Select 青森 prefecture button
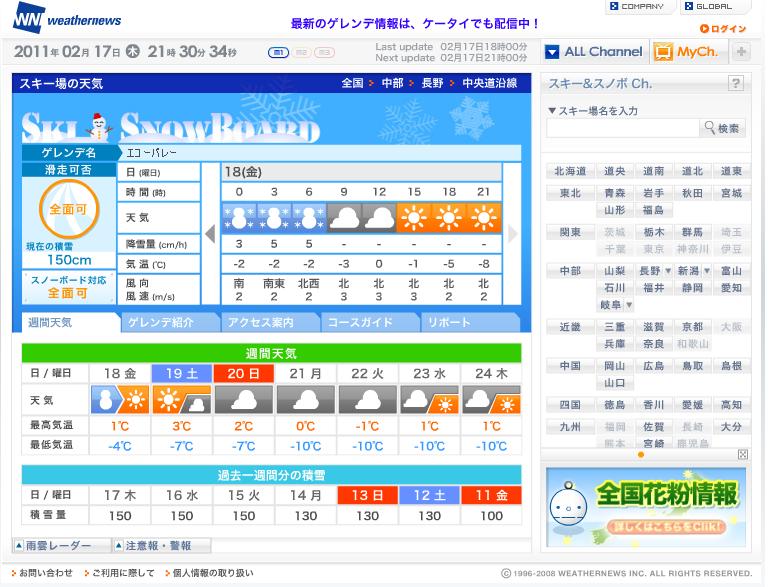 (614, 193)
